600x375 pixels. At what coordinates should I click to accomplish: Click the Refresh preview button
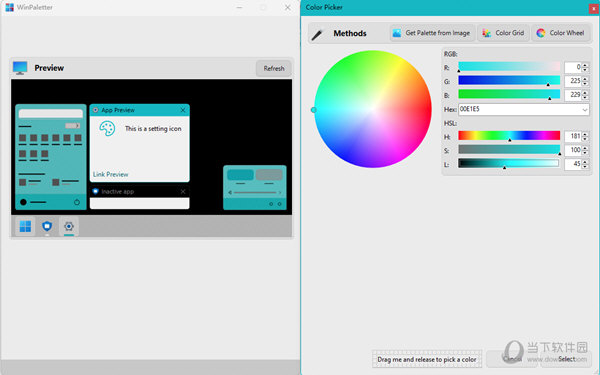274,68
